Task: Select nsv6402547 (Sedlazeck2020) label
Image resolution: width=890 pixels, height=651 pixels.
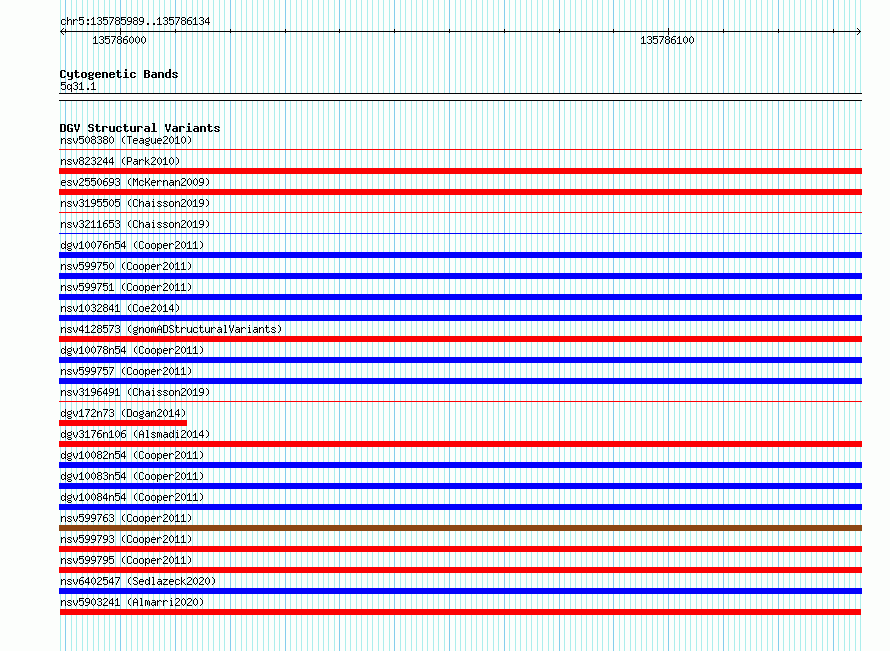Action: point(138,581)
